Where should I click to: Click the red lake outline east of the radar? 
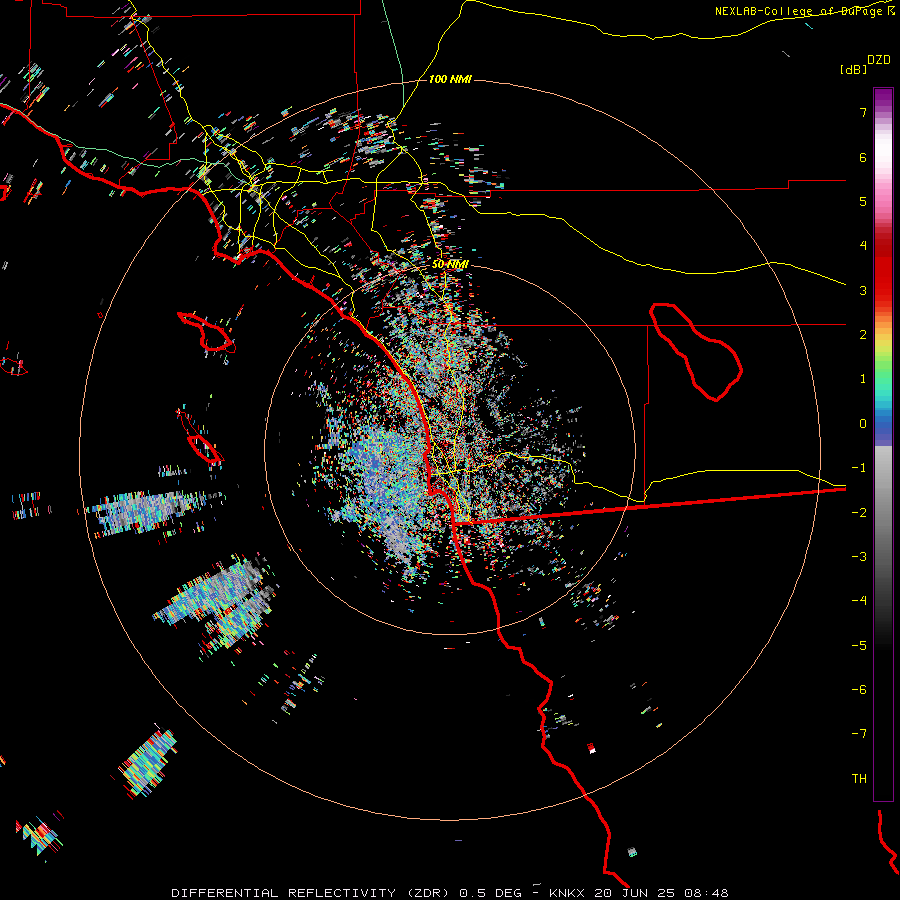tap(696, 352)
